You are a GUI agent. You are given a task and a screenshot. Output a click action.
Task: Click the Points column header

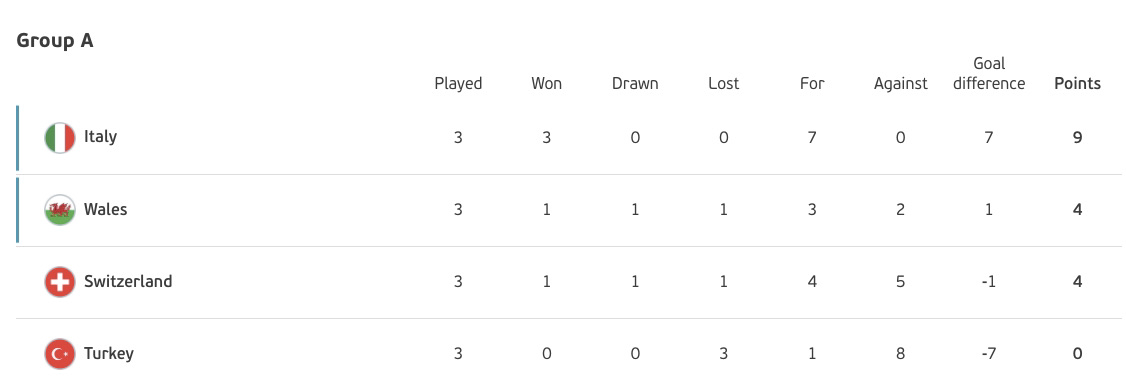coord(1077,83)
